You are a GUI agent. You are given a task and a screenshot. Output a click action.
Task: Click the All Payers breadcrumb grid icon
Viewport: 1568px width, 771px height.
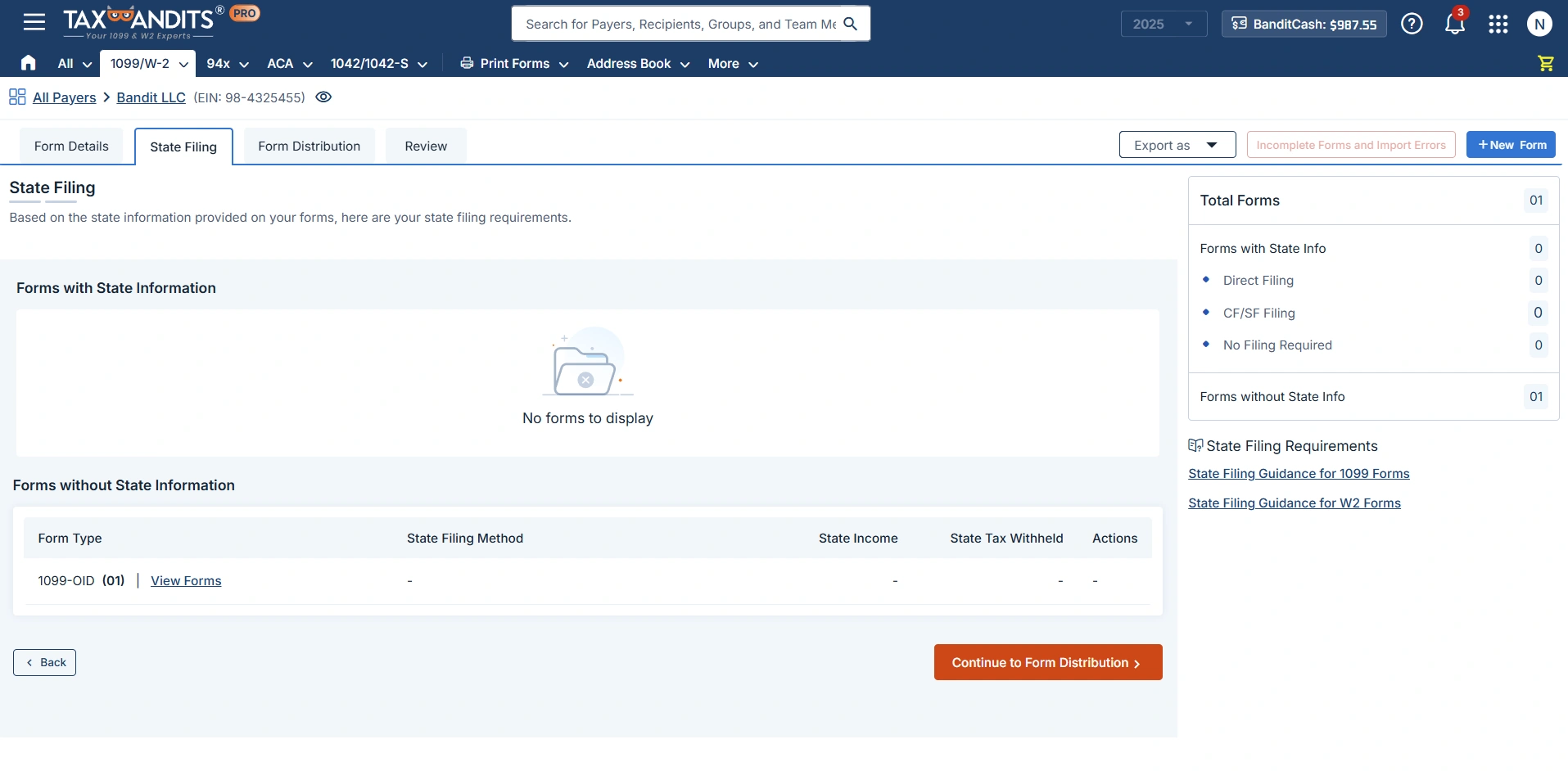pyautogui.click(x=16, y=97)
